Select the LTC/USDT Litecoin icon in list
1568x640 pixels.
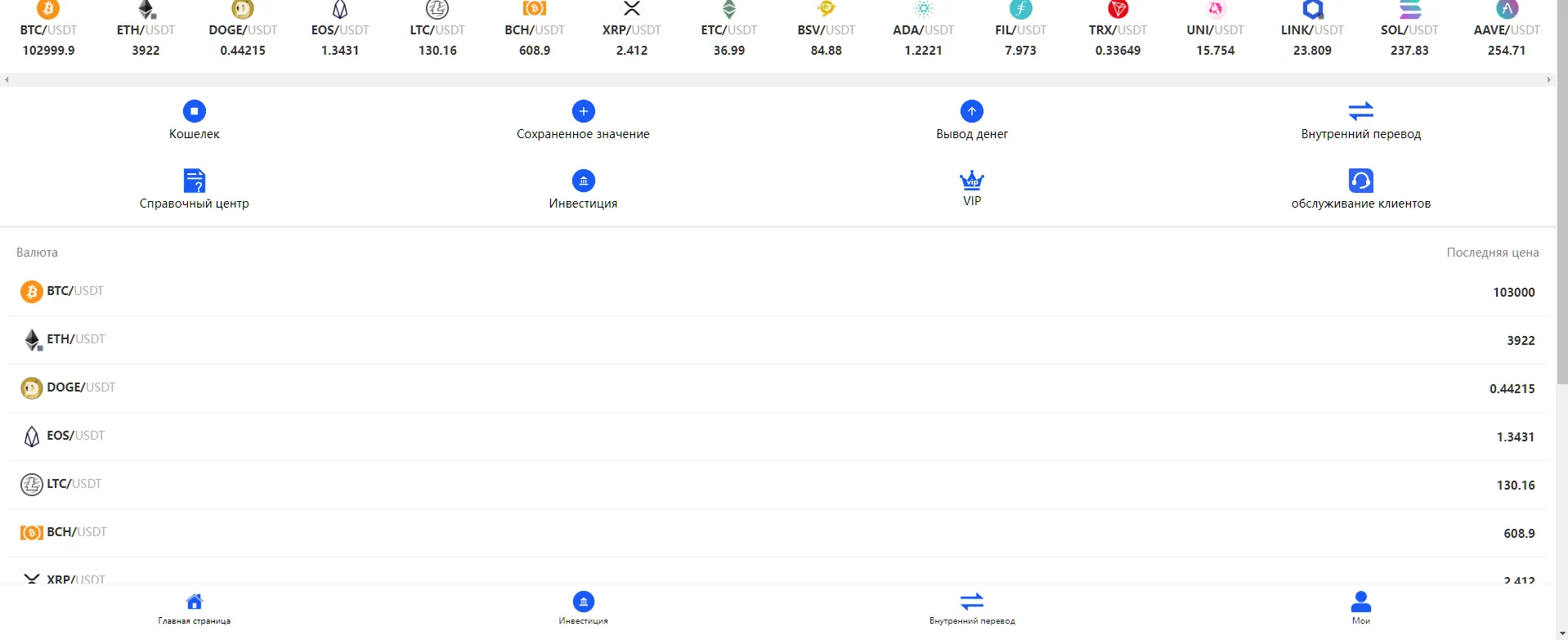[x=31, y=485]
